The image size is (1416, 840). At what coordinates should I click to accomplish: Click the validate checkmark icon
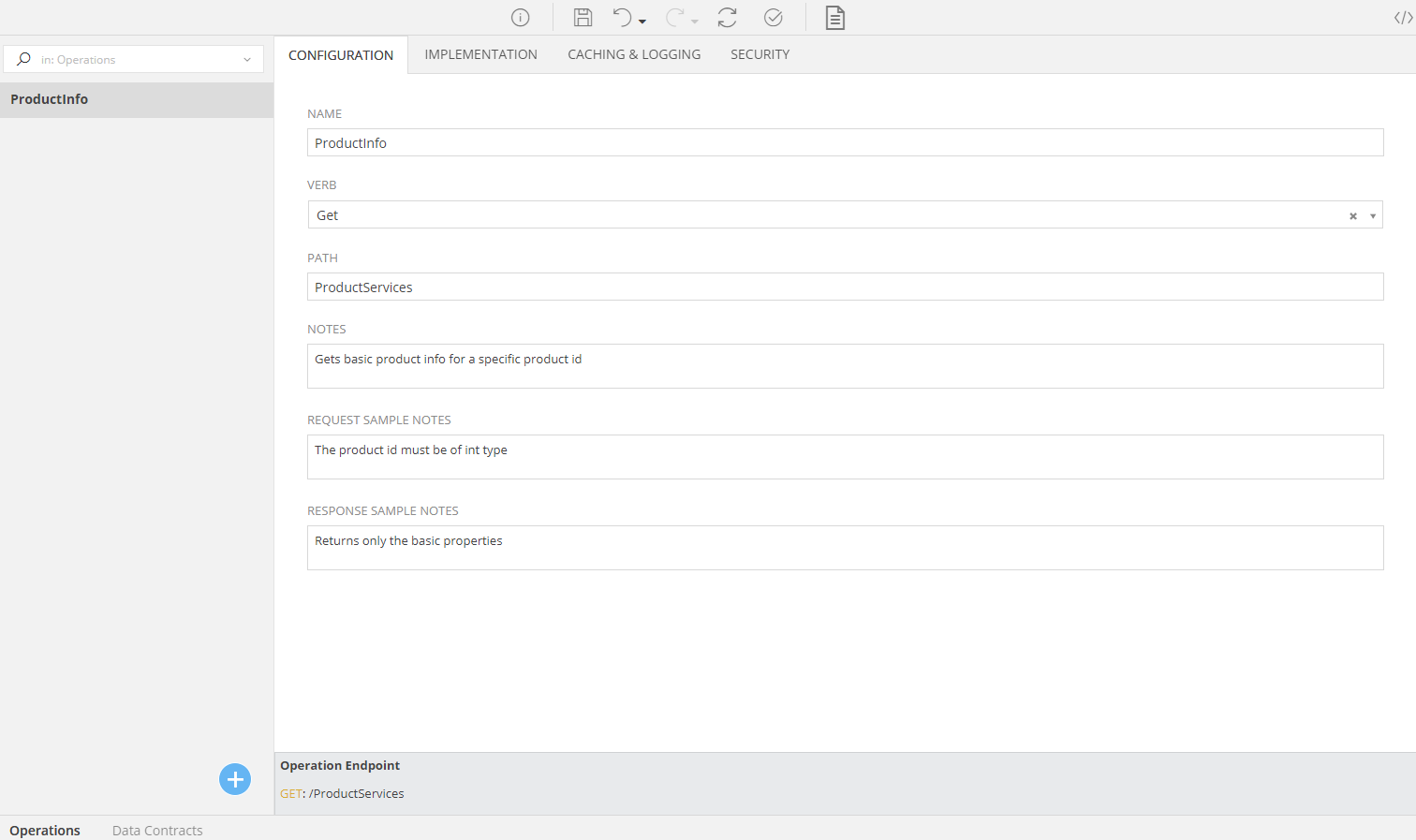[774, 18]
